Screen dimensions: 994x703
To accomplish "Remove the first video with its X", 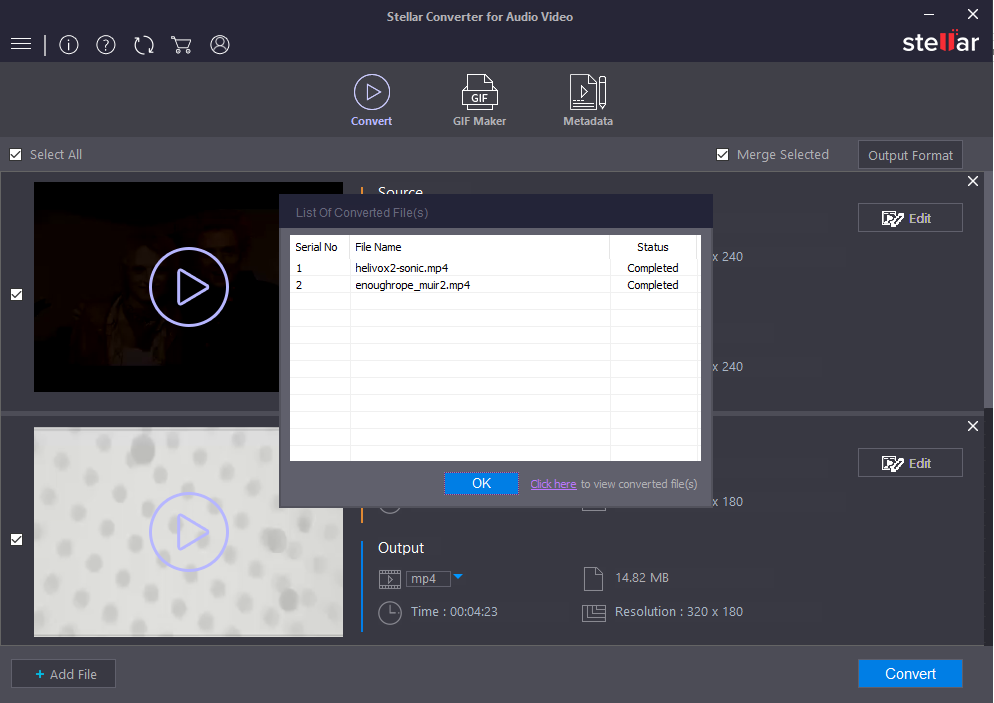I will pyautogui.click(x=973, y=181).
